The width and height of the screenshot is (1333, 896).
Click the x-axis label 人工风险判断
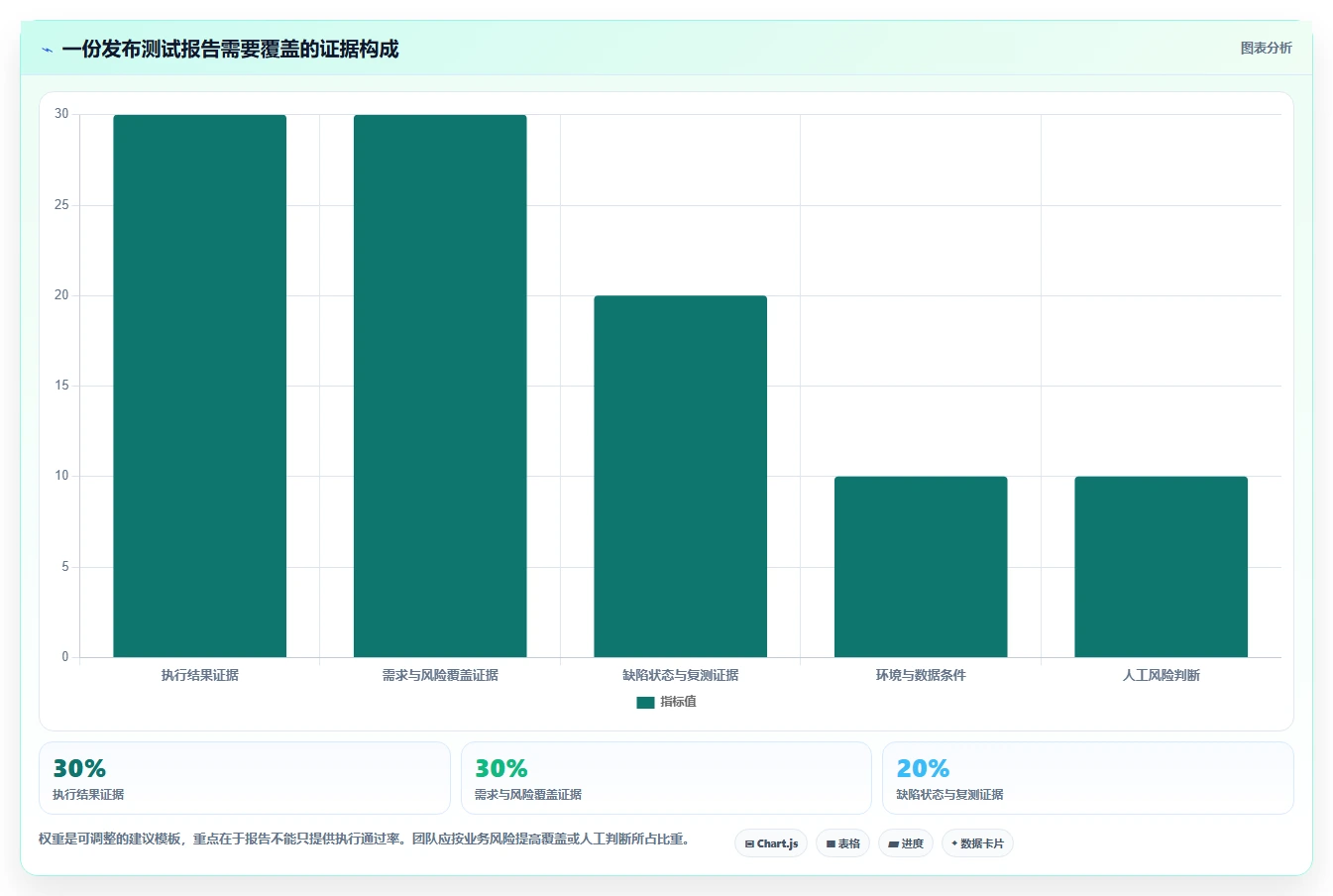pyautogui.click(x=1162, y=675)
